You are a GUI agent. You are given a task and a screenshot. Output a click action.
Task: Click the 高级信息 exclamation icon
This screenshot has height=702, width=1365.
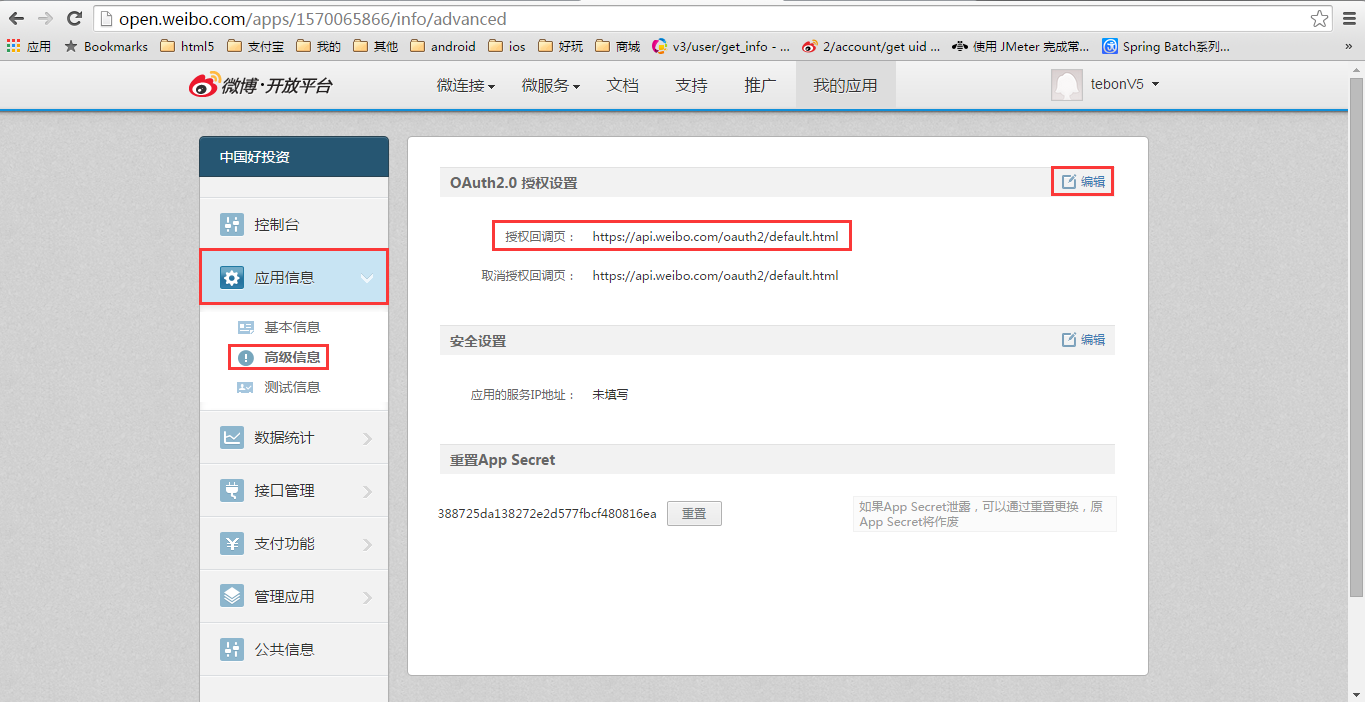[245, 358]
